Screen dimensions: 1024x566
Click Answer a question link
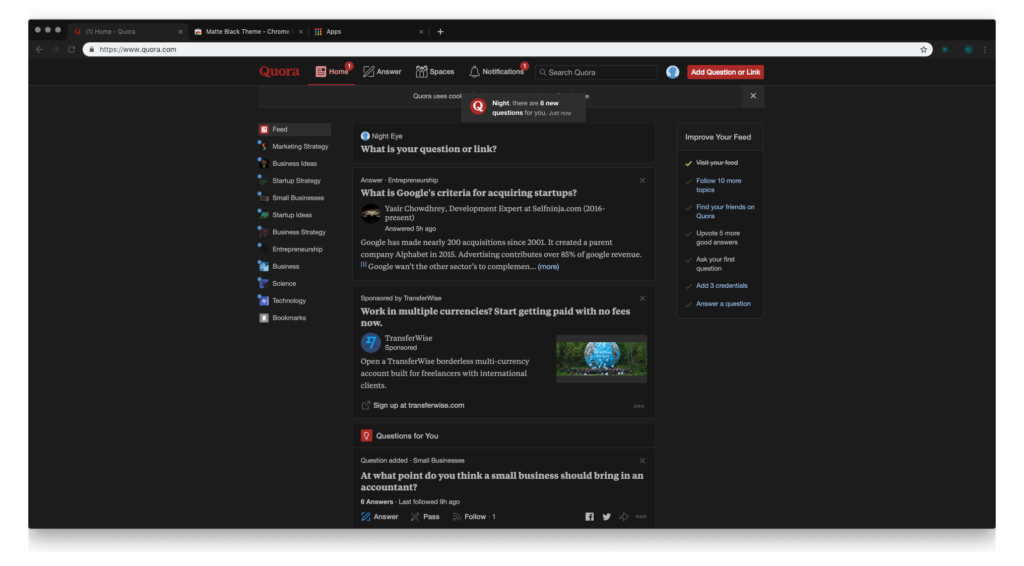723,304
